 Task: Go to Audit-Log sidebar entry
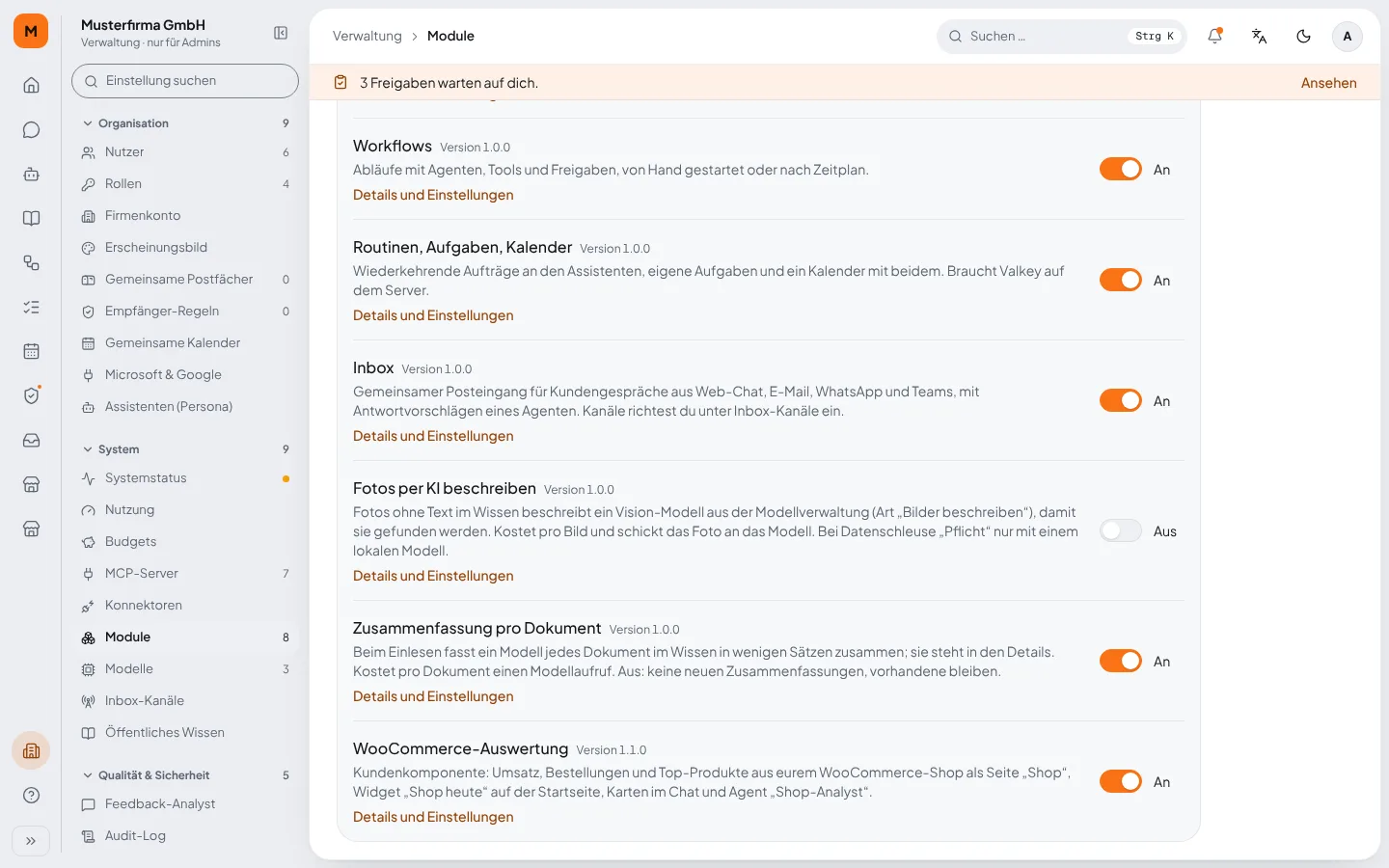(x=186, y=836)
